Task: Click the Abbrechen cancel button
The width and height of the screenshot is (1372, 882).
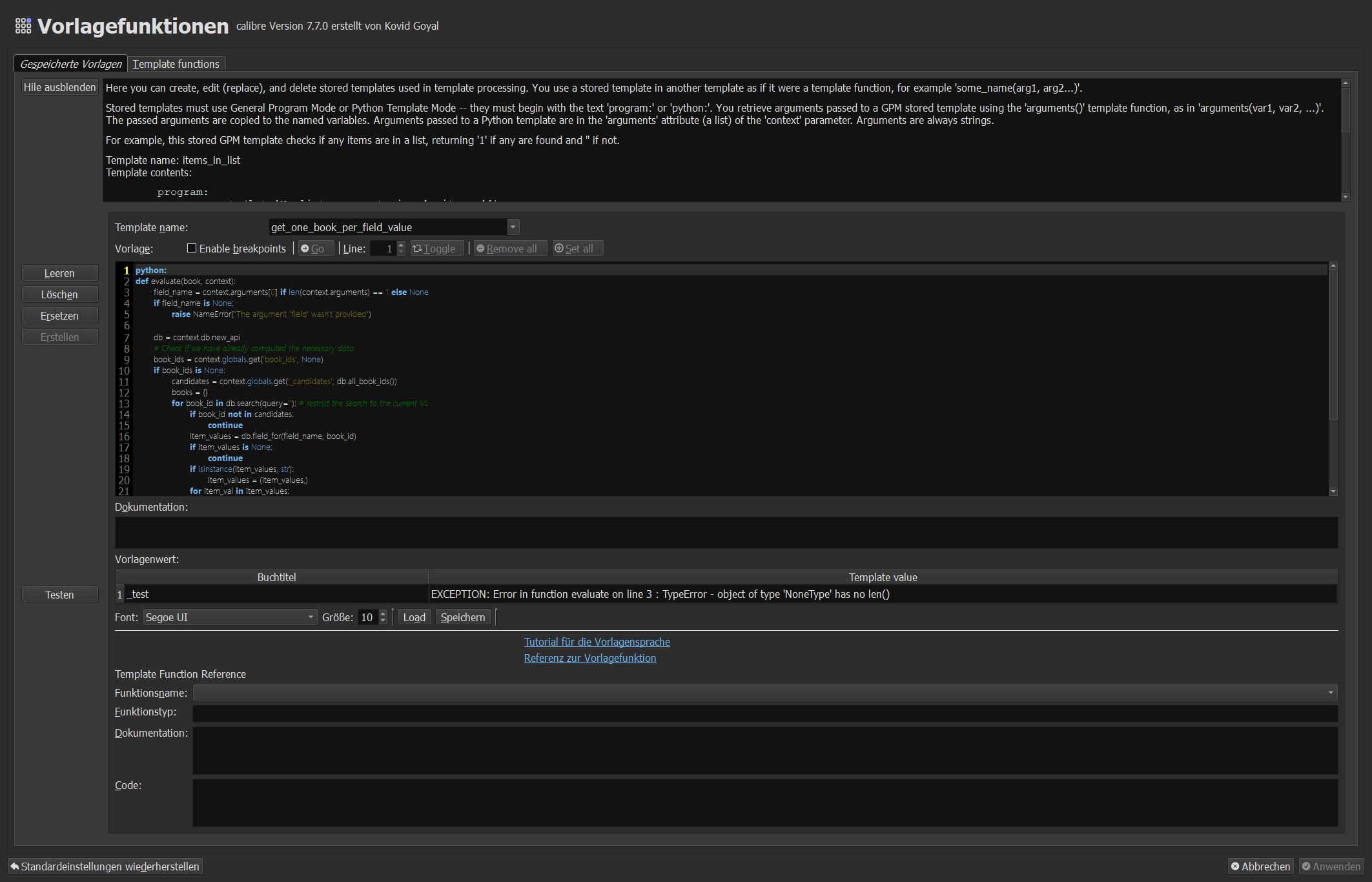Action: (1260, 867)
